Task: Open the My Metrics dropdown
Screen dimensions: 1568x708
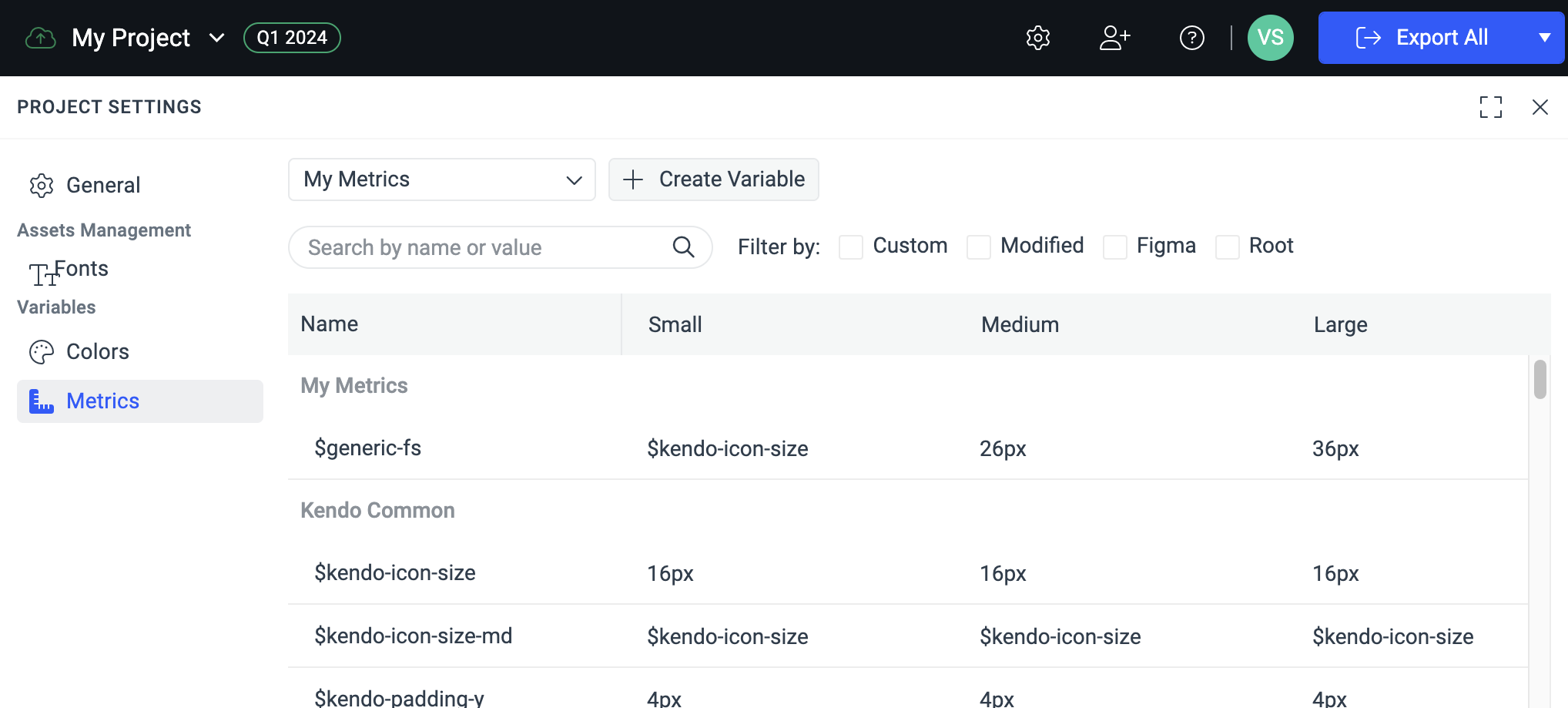Action: coord(442,180)
